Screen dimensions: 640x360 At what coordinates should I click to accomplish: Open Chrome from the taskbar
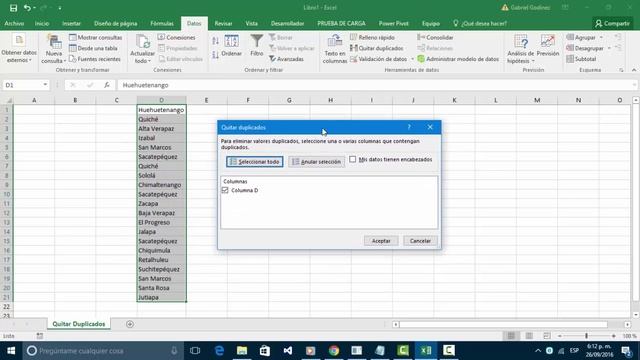tap(334, 351)
